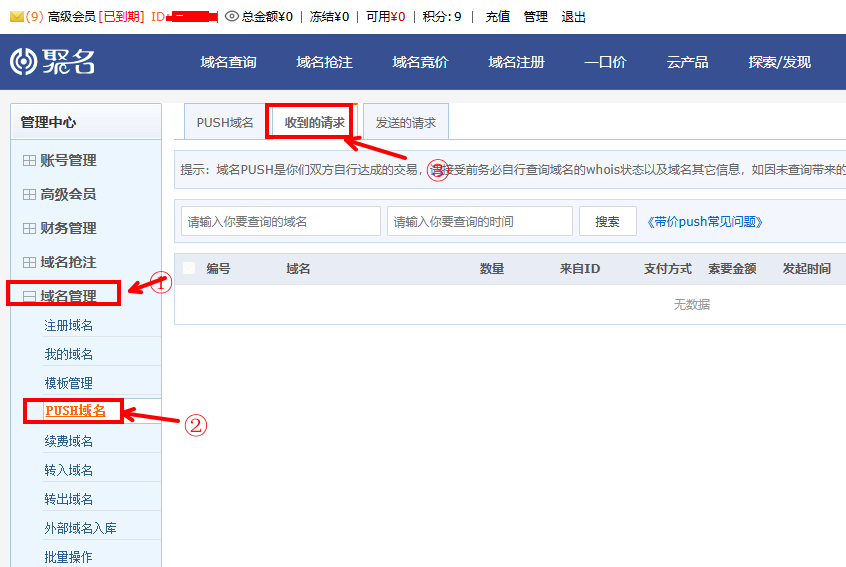This screenshot has width=846, height=567.
Task: Click the 搜索 button
Action: 608,221
